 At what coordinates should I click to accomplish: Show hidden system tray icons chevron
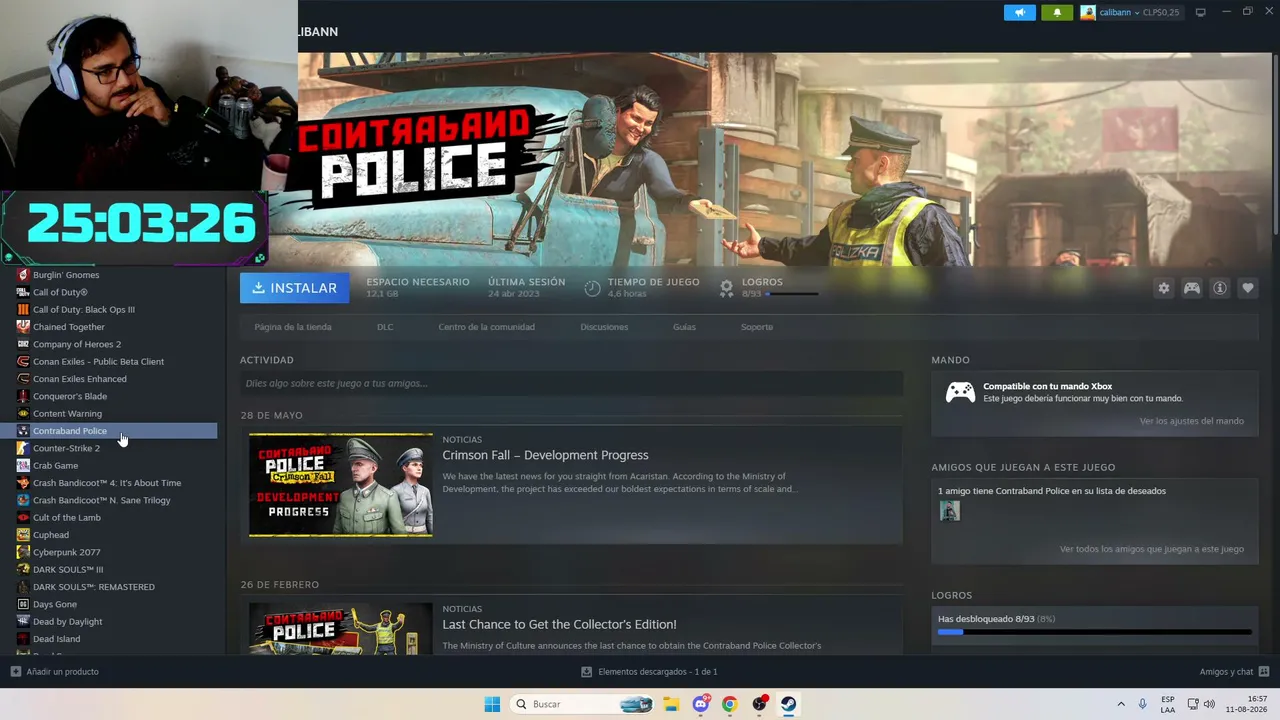(1121, 704)
